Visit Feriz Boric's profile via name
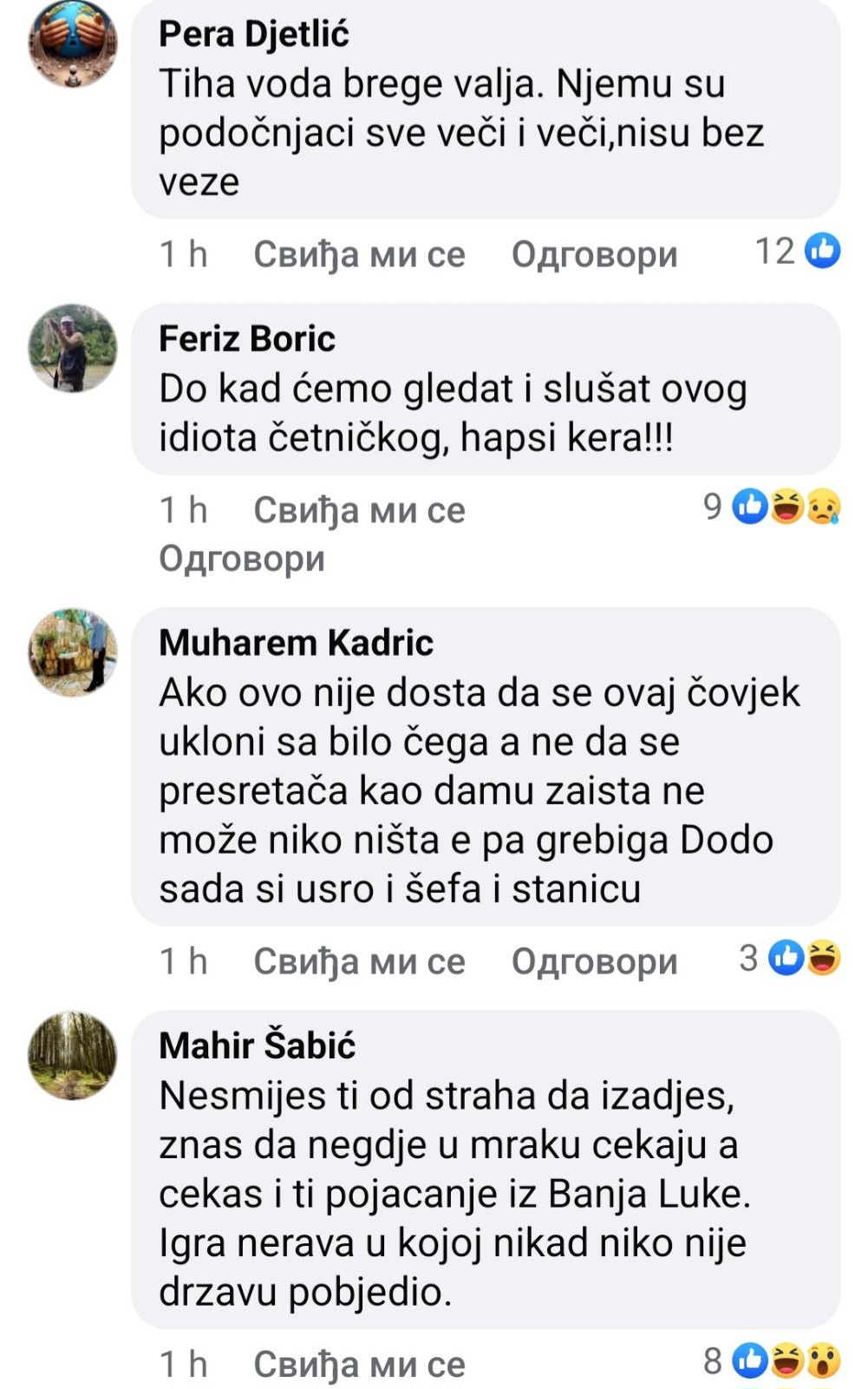868x1389 pixels. [x=246, y=338]
